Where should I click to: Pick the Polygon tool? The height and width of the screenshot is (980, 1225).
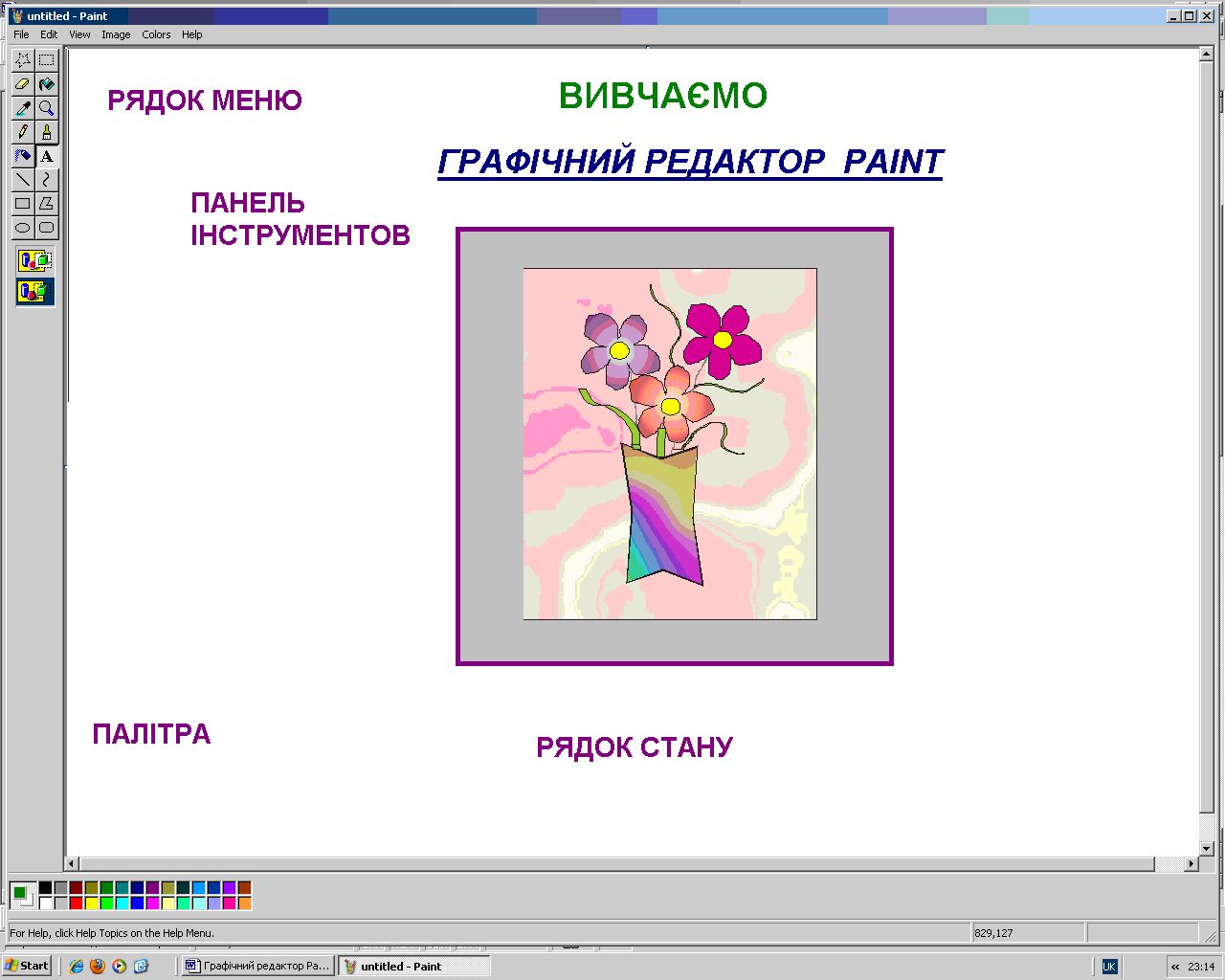point(47,204)
